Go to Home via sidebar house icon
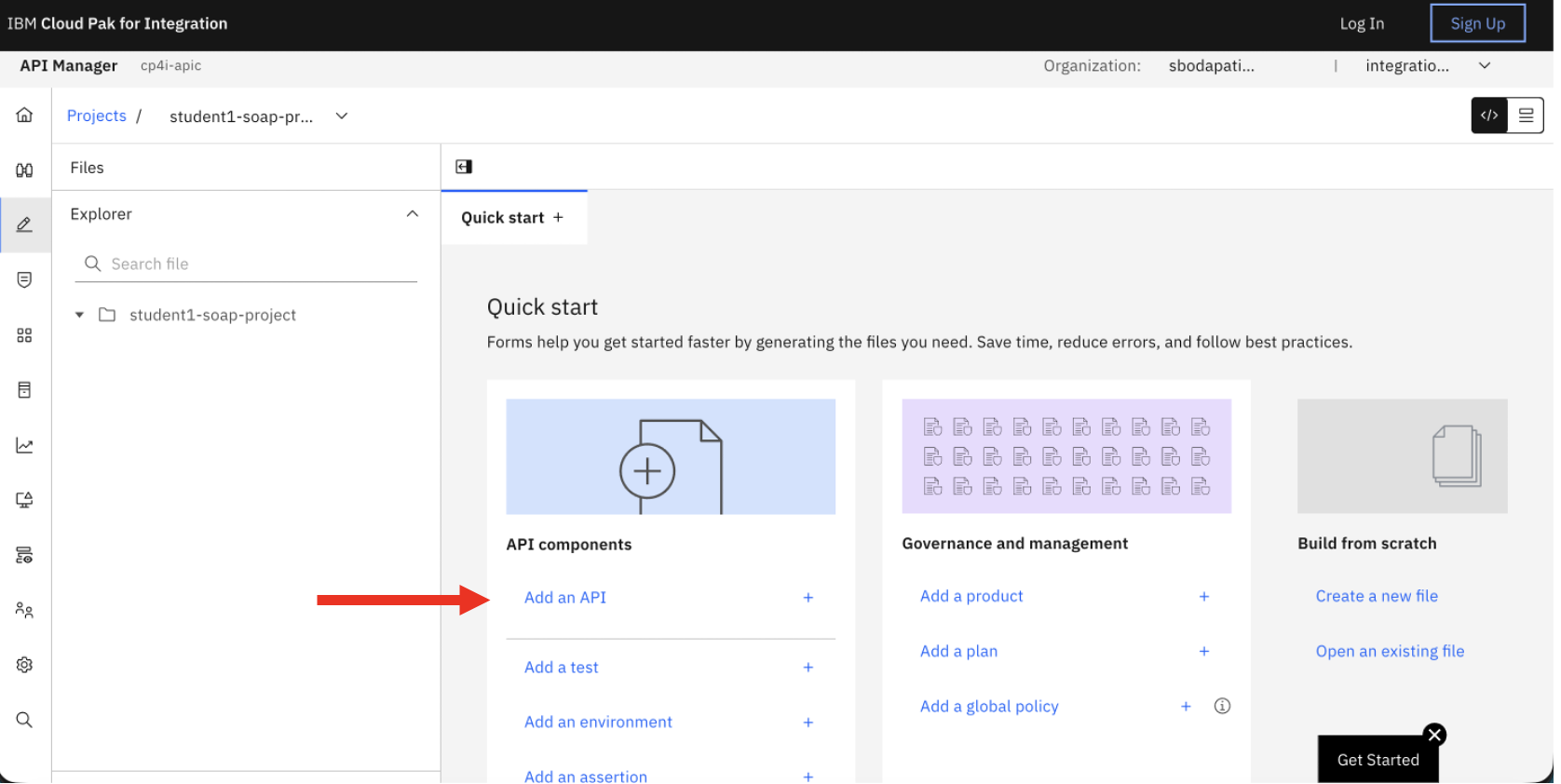Viewport: 1561px width, 784px height. pyautogui.click(x=24, y=115)
